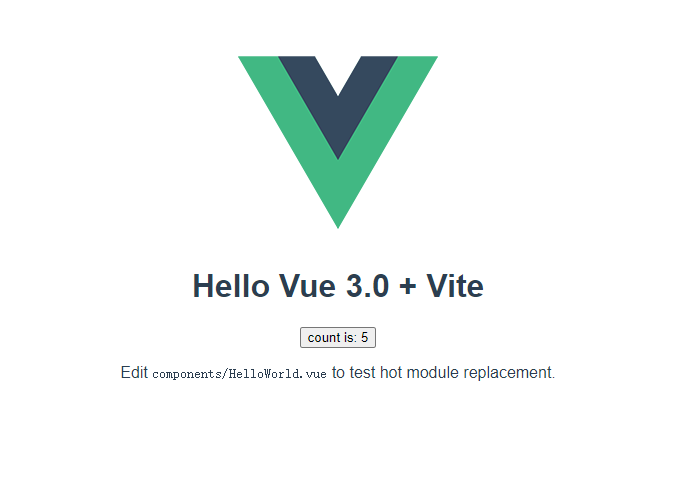
Task: Click the word "Vite" in the heading
Action: (455, 286)
